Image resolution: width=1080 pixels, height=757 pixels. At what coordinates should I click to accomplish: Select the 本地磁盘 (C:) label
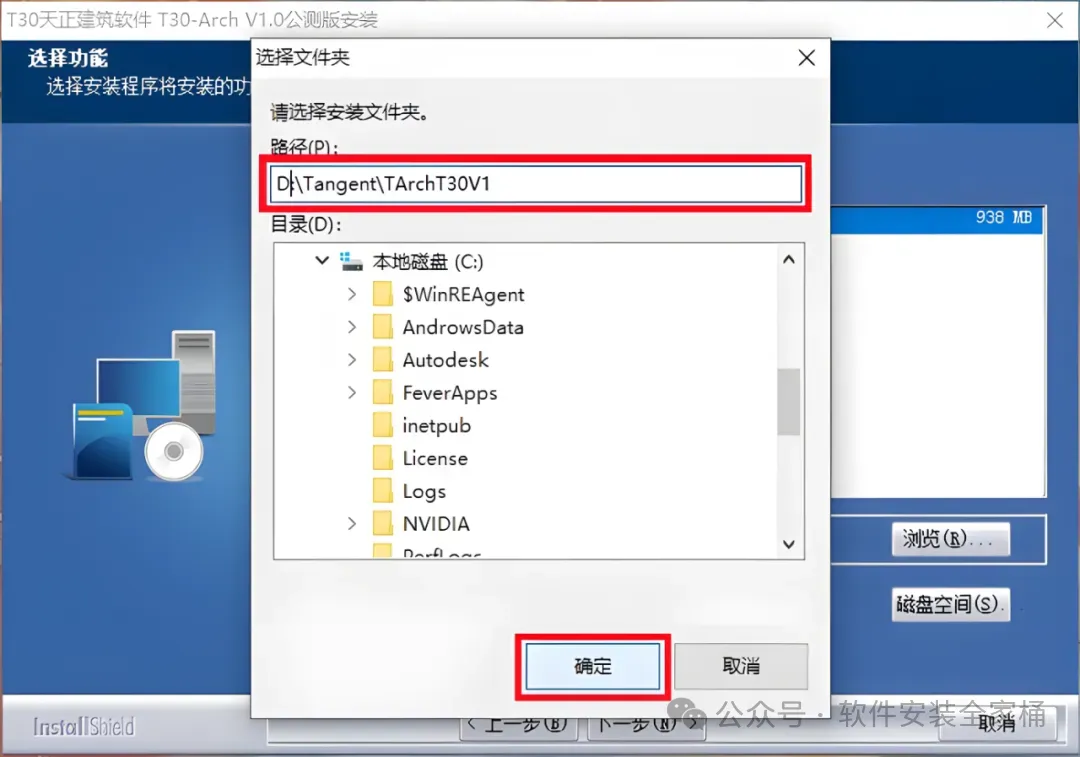[428, 262]
